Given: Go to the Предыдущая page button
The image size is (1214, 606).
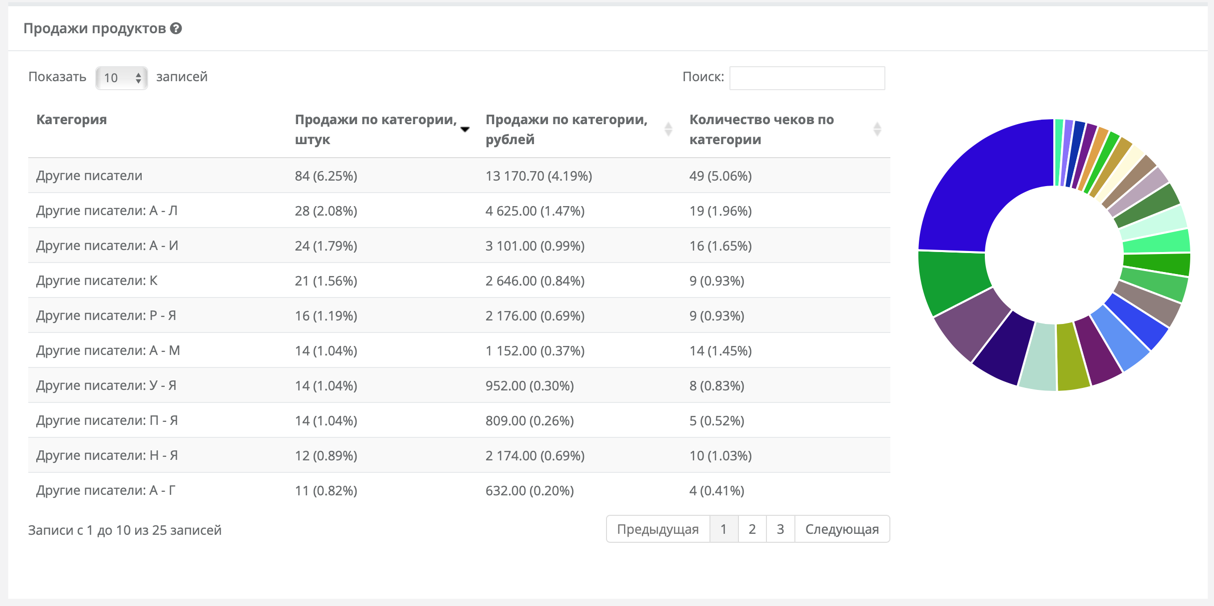Looking at the screenshot, I should coord(657,529).
